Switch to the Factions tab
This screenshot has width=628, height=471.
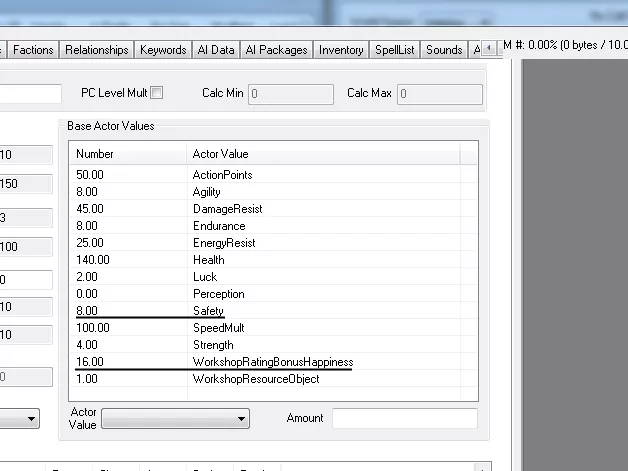[x=33, y=50]
